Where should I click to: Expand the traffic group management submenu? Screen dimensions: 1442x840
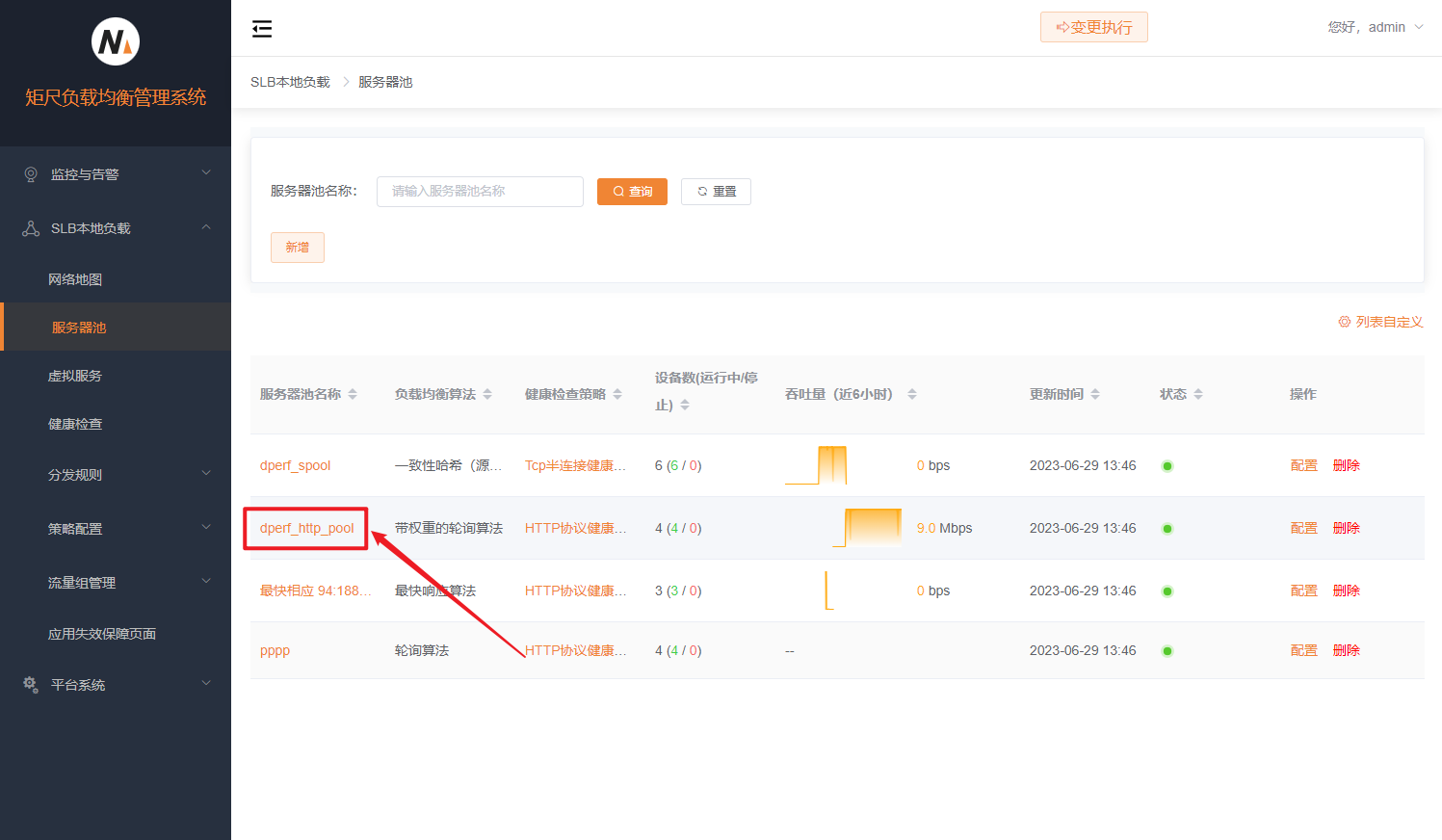tap(205, 582)
